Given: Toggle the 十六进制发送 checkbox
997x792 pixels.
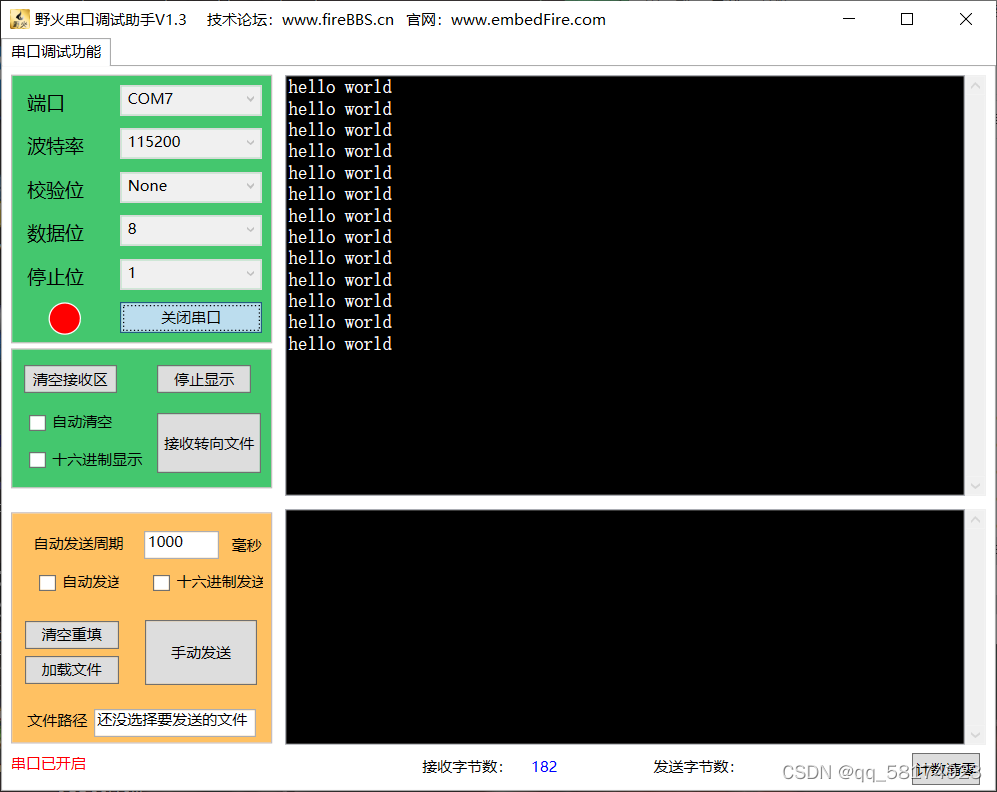Looking at the screenshot, I should click(162, 583).
